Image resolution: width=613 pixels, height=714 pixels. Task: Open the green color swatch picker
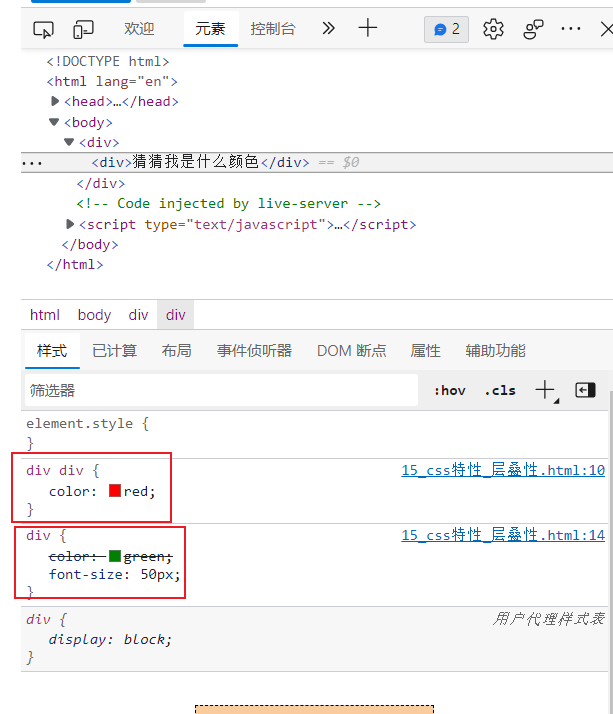(x=115, y=556)
